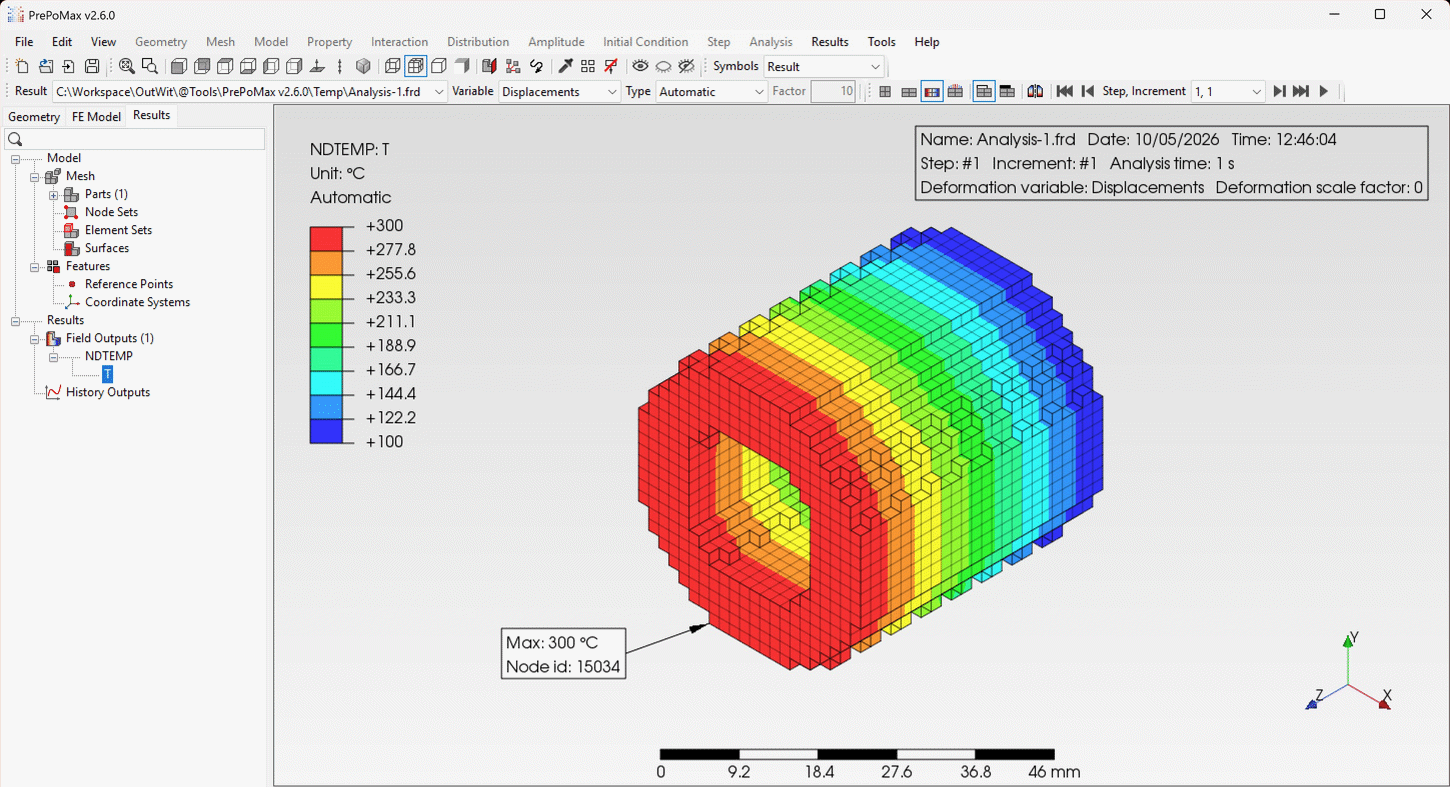Open the Tools menu
This screenshot has height=787, width=1450.
point(882,42)
